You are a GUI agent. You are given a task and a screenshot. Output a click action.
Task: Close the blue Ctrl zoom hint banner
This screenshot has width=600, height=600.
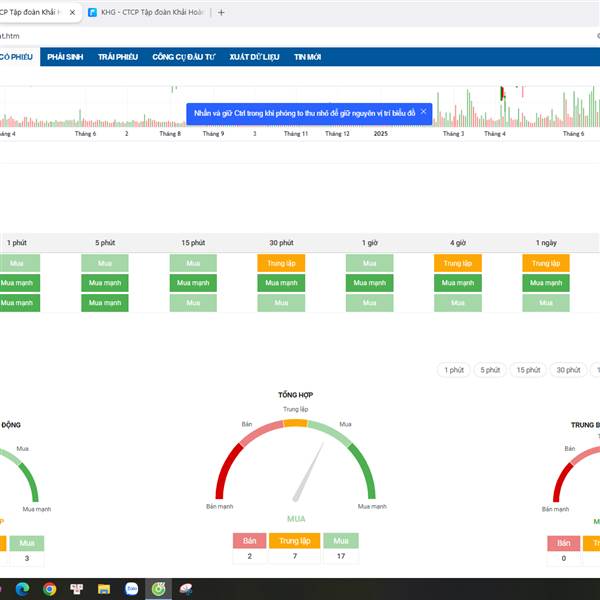pos(423,112)
